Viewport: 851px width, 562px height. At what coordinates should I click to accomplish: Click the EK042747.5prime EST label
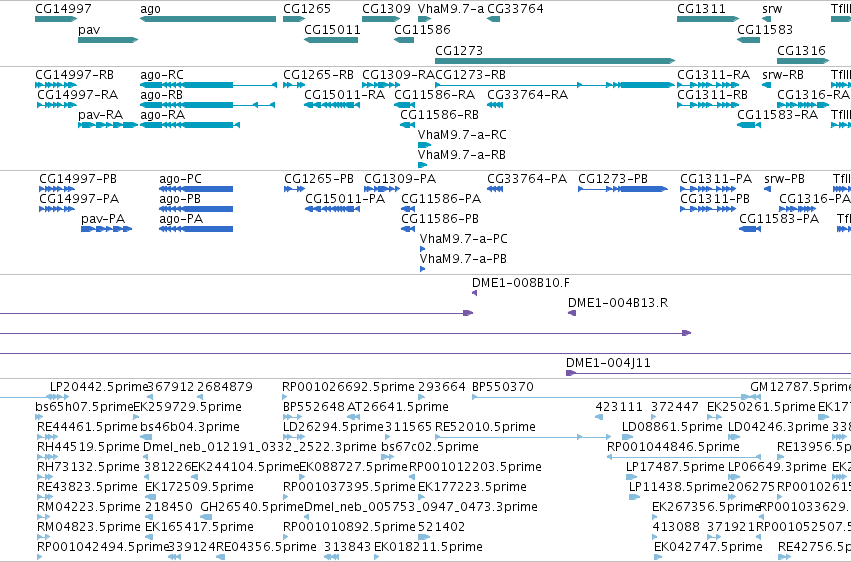pos(708,547)
